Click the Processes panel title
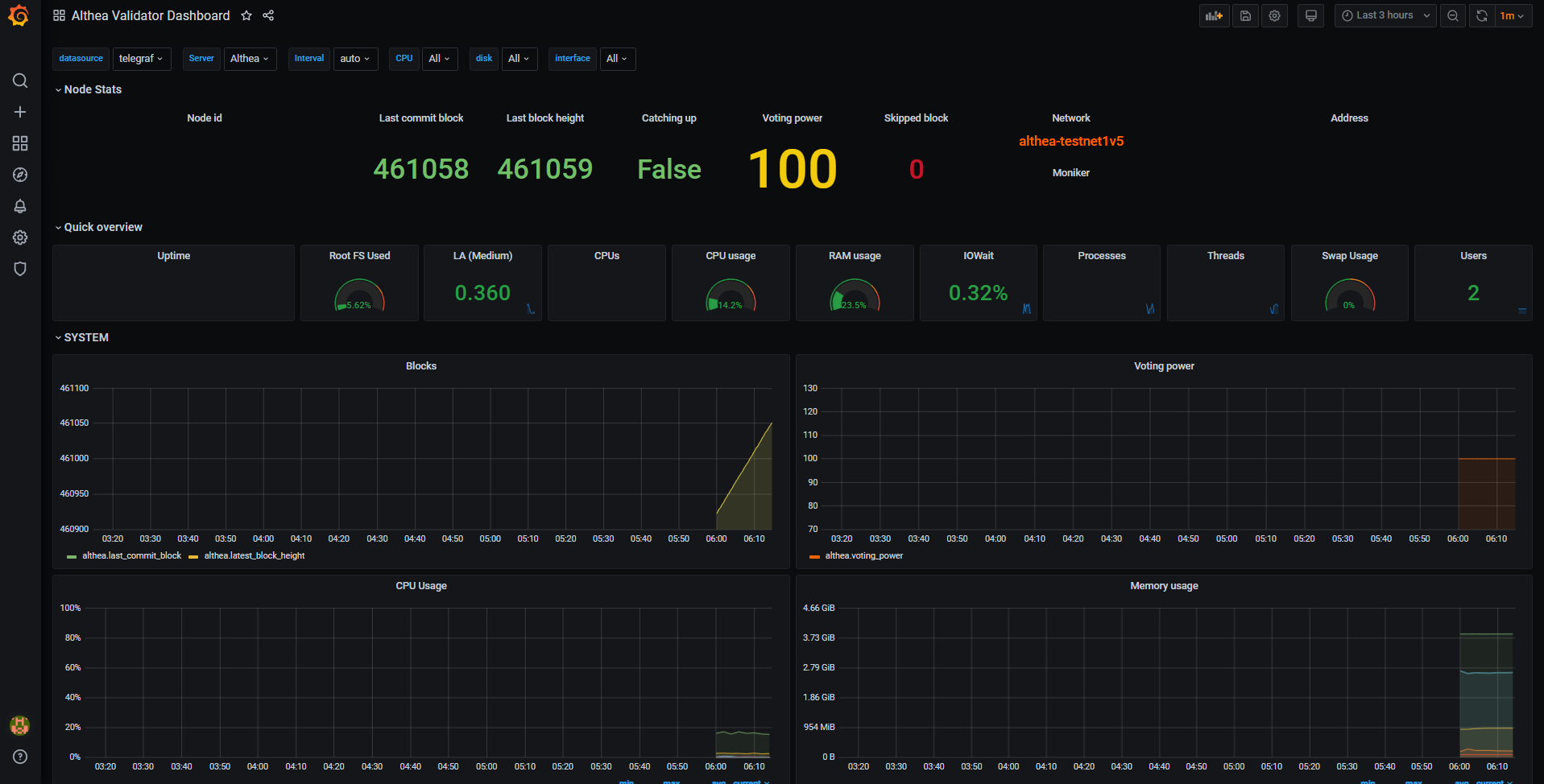Image resolution: width=1544 pixels, height=784 pixels. [x=1102, y=256]
